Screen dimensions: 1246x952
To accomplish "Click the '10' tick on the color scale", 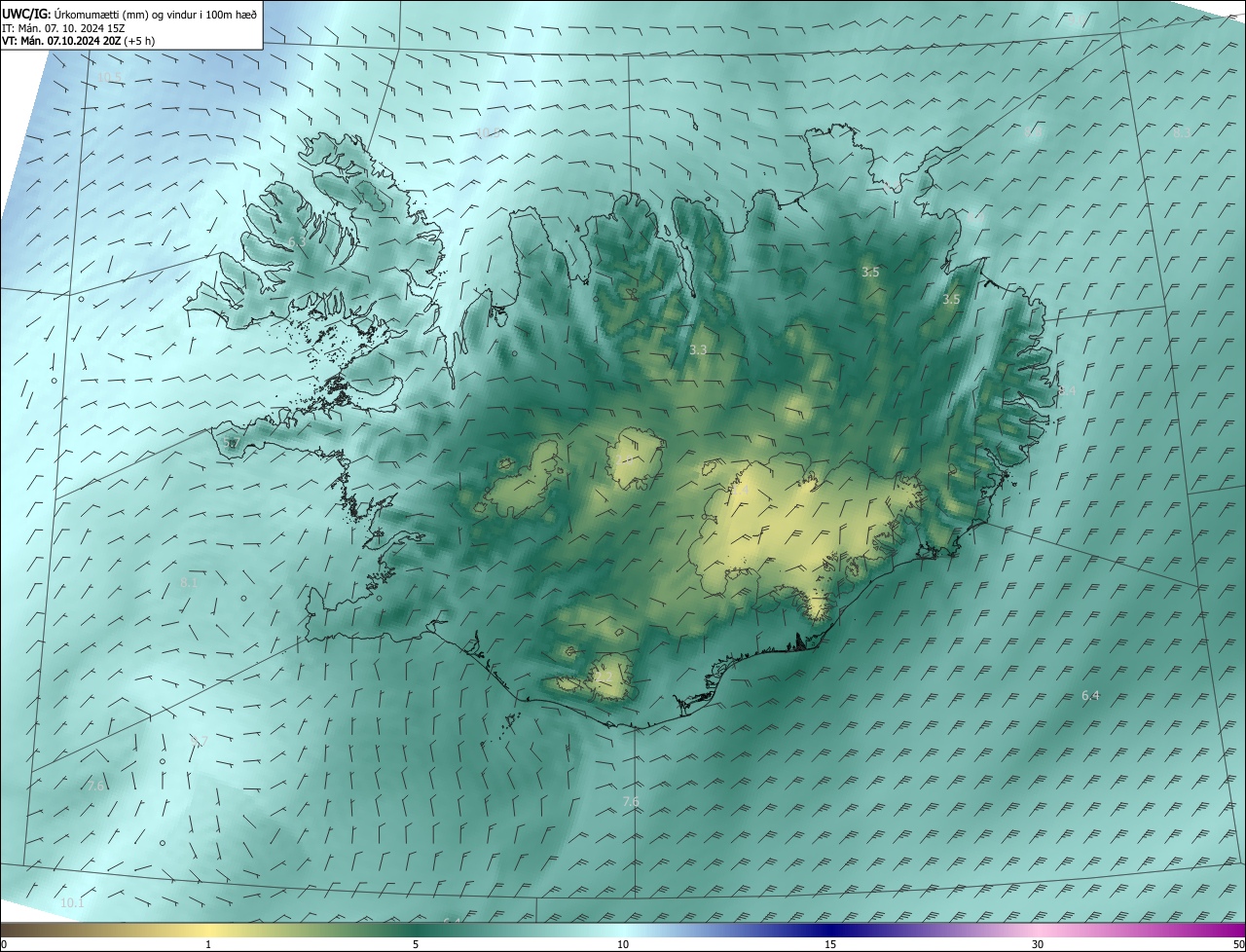I will coord(623,944).
